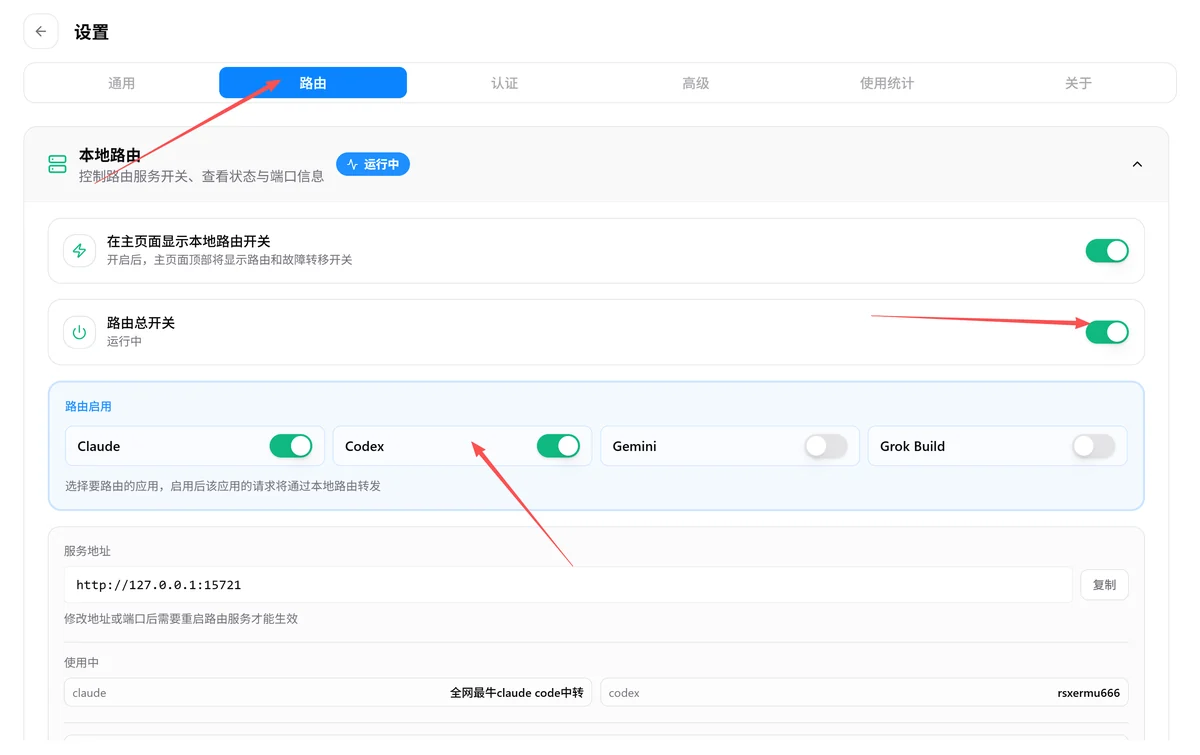Image resolution: width=1200 pixels, height=755 pixels.
Task: Switch to the 使用统计 tab
Action: [x=887, y=83]
